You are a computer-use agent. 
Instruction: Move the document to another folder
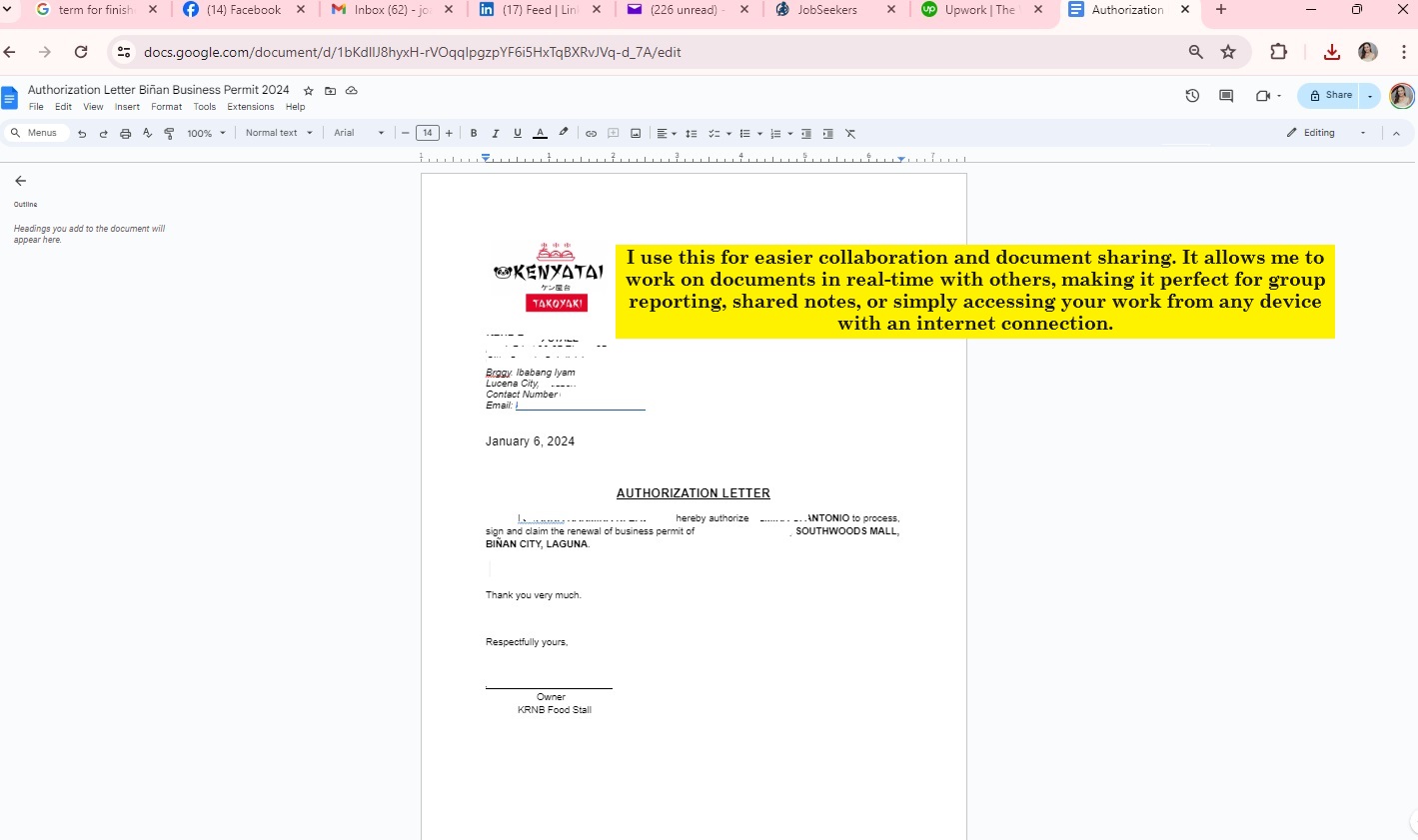click(x=330, y=91)
